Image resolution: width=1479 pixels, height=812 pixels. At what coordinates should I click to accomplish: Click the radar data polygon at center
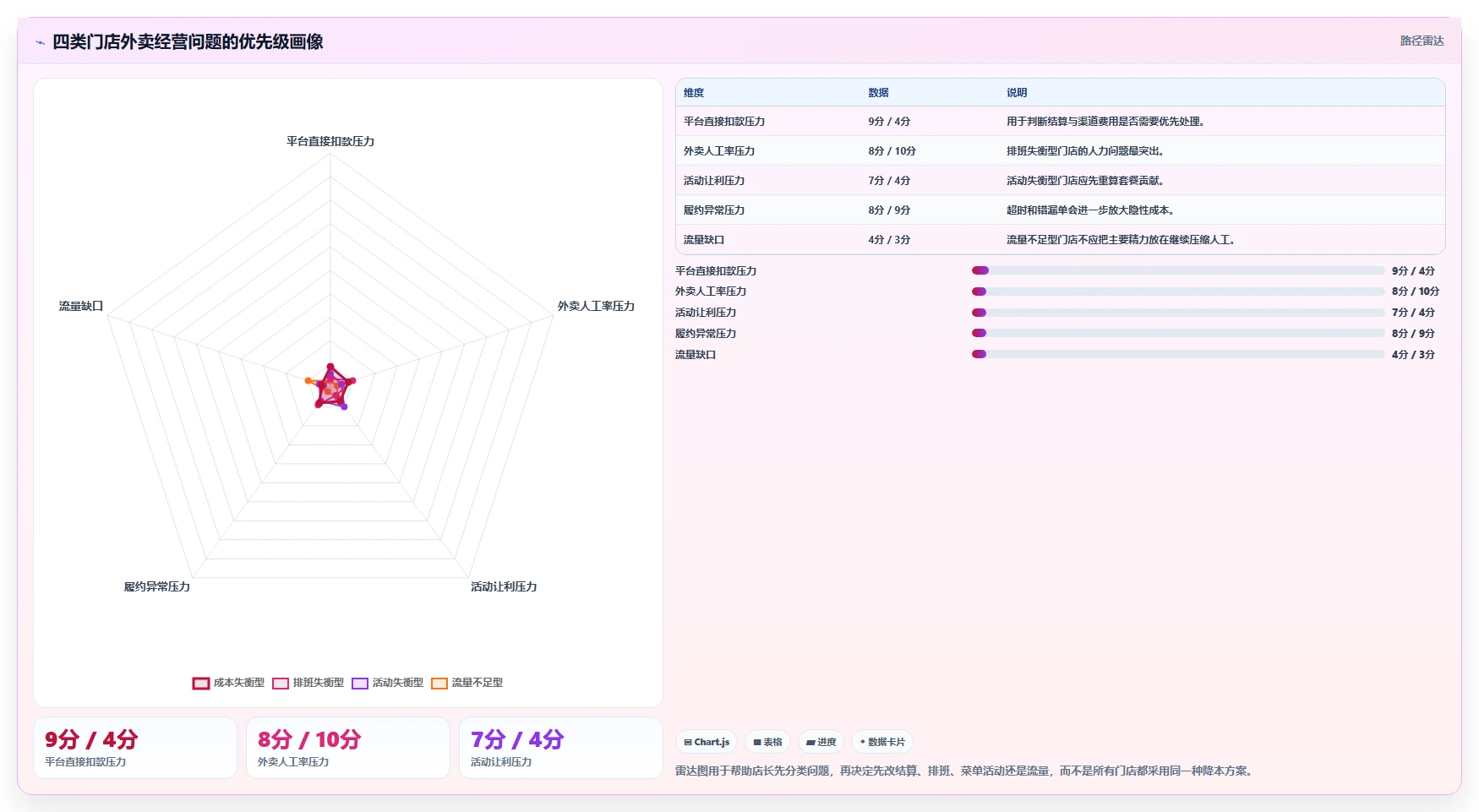[x=330, y=389]
